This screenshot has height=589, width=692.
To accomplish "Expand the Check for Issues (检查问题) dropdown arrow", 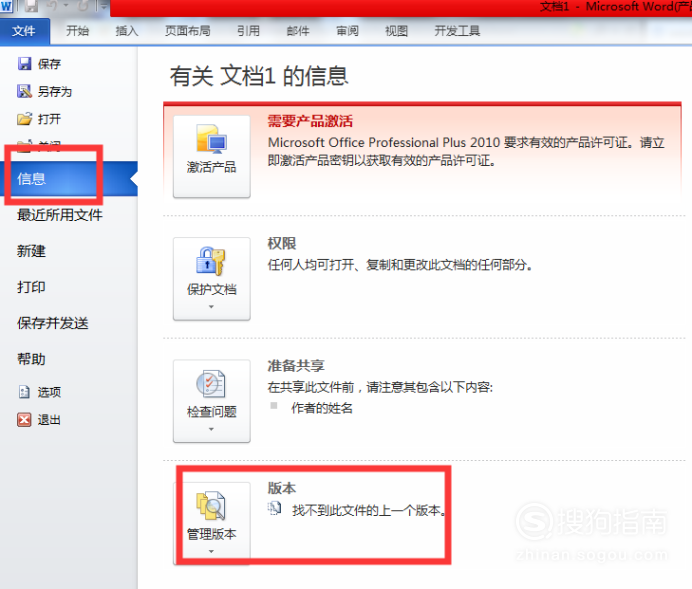I will [211, 429].
